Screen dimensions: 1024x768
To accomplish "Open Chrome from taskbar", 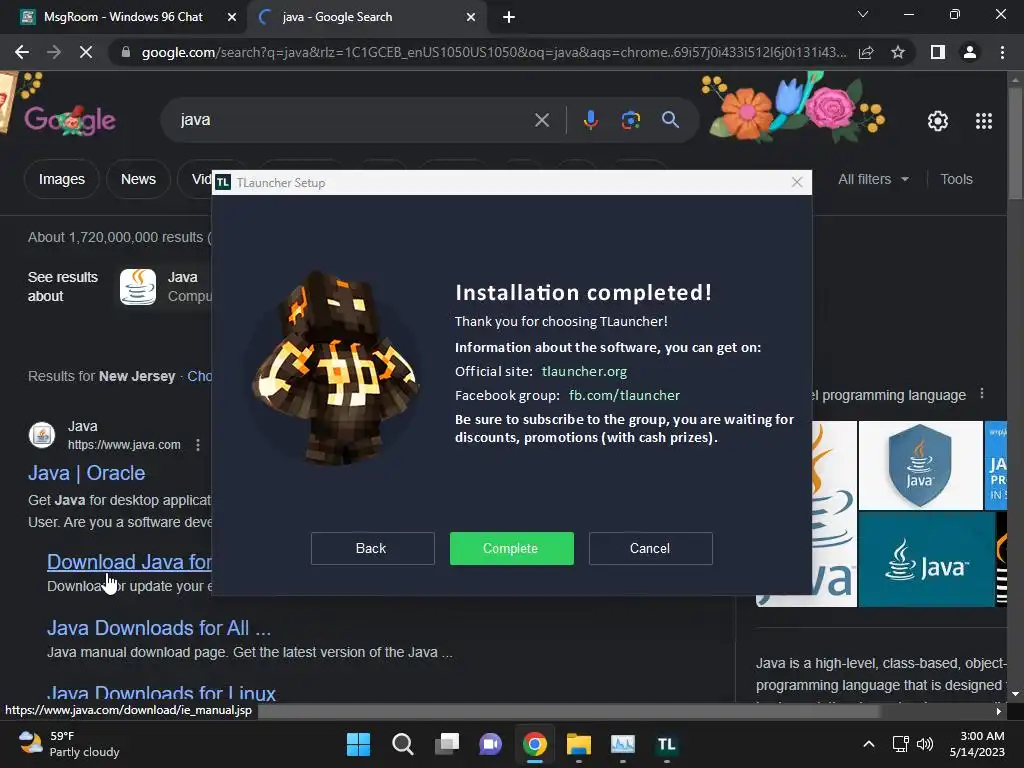I will pos(535,744).
